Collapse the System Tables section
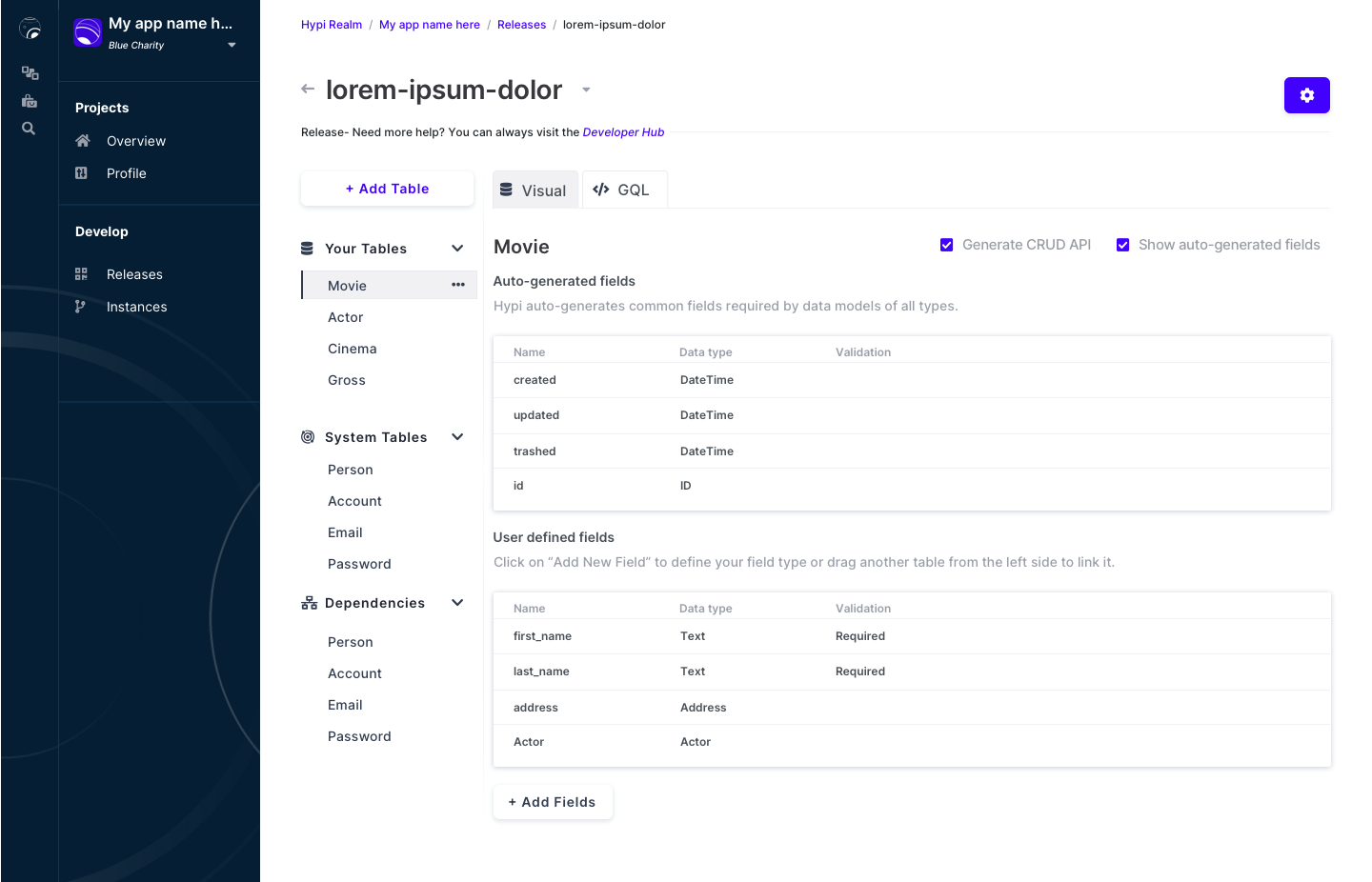Image resolution: width=1372 pixels, height=882 pixels. (457, 437)
